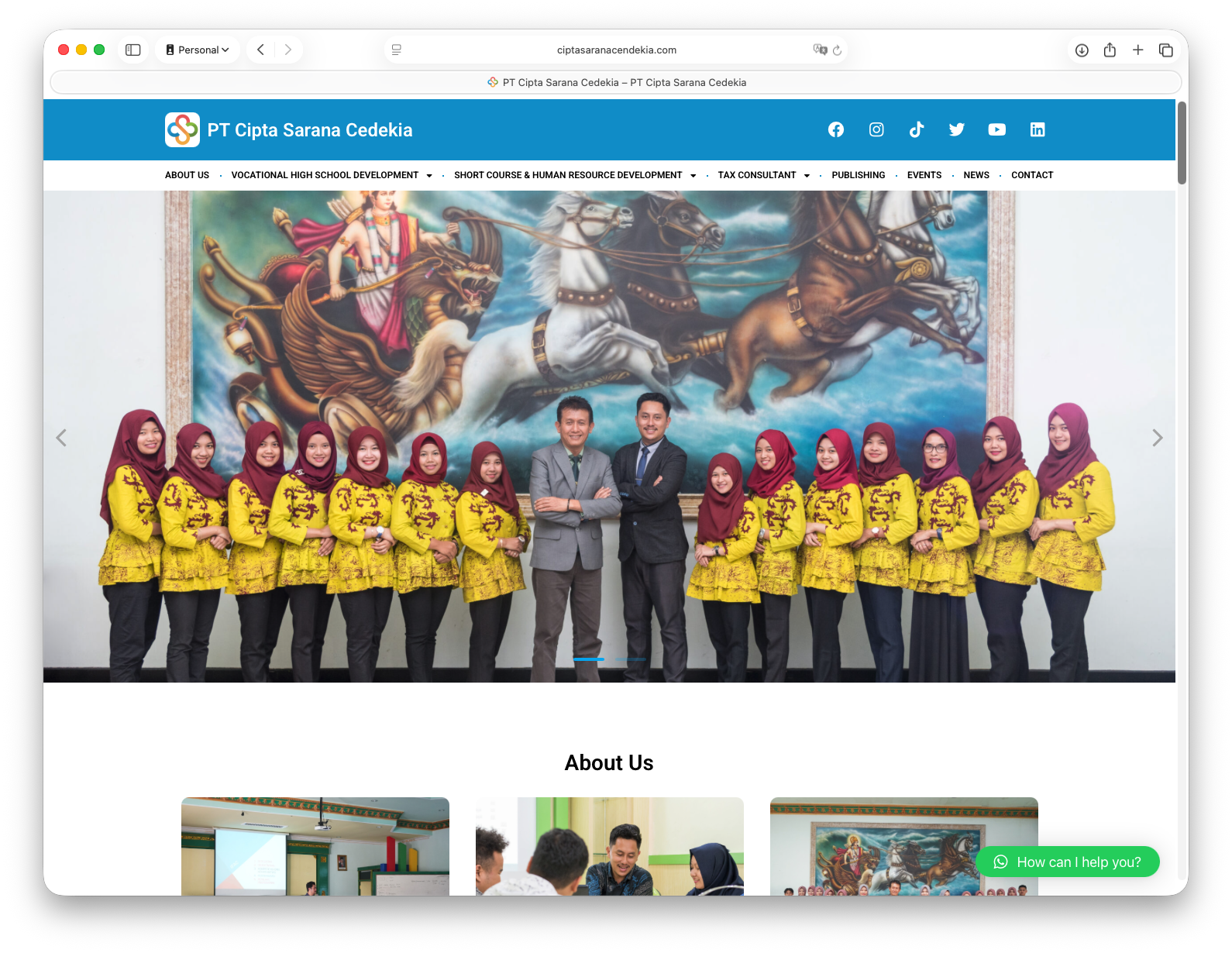Open the LinkedIn social link

(1037, 129)
